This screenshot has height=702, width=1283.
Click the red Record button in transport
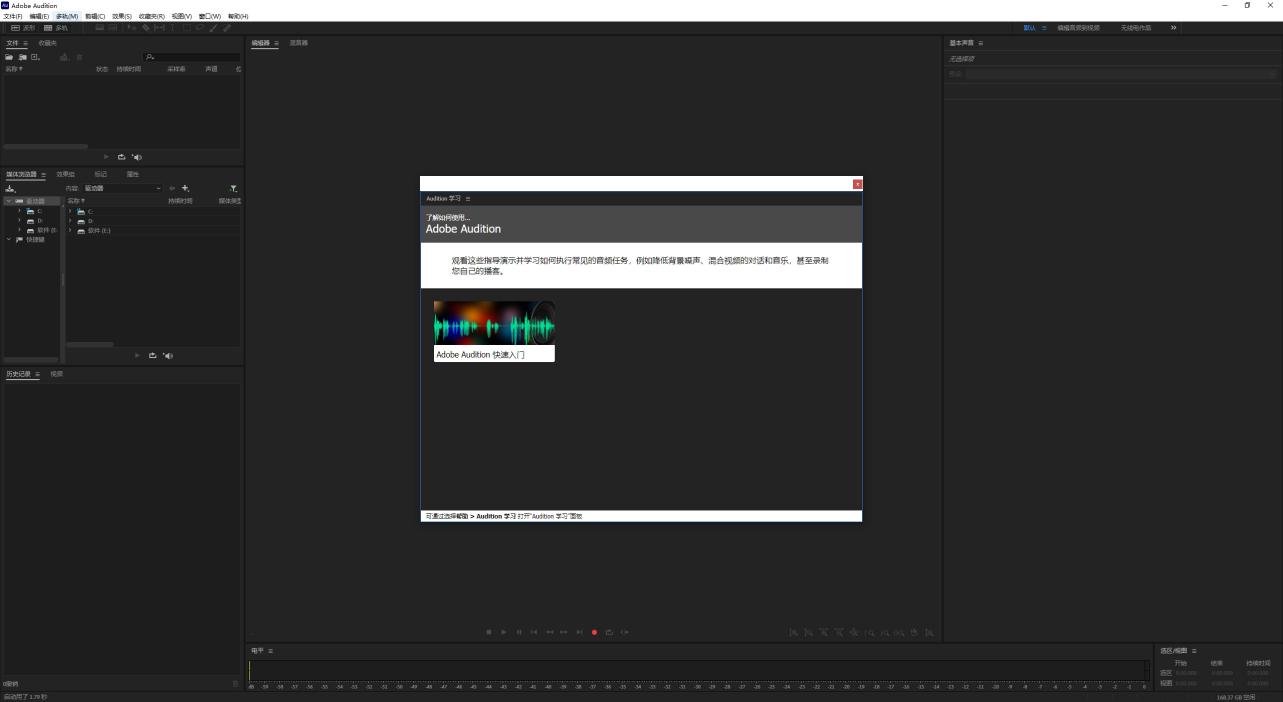tap(594, 632)
